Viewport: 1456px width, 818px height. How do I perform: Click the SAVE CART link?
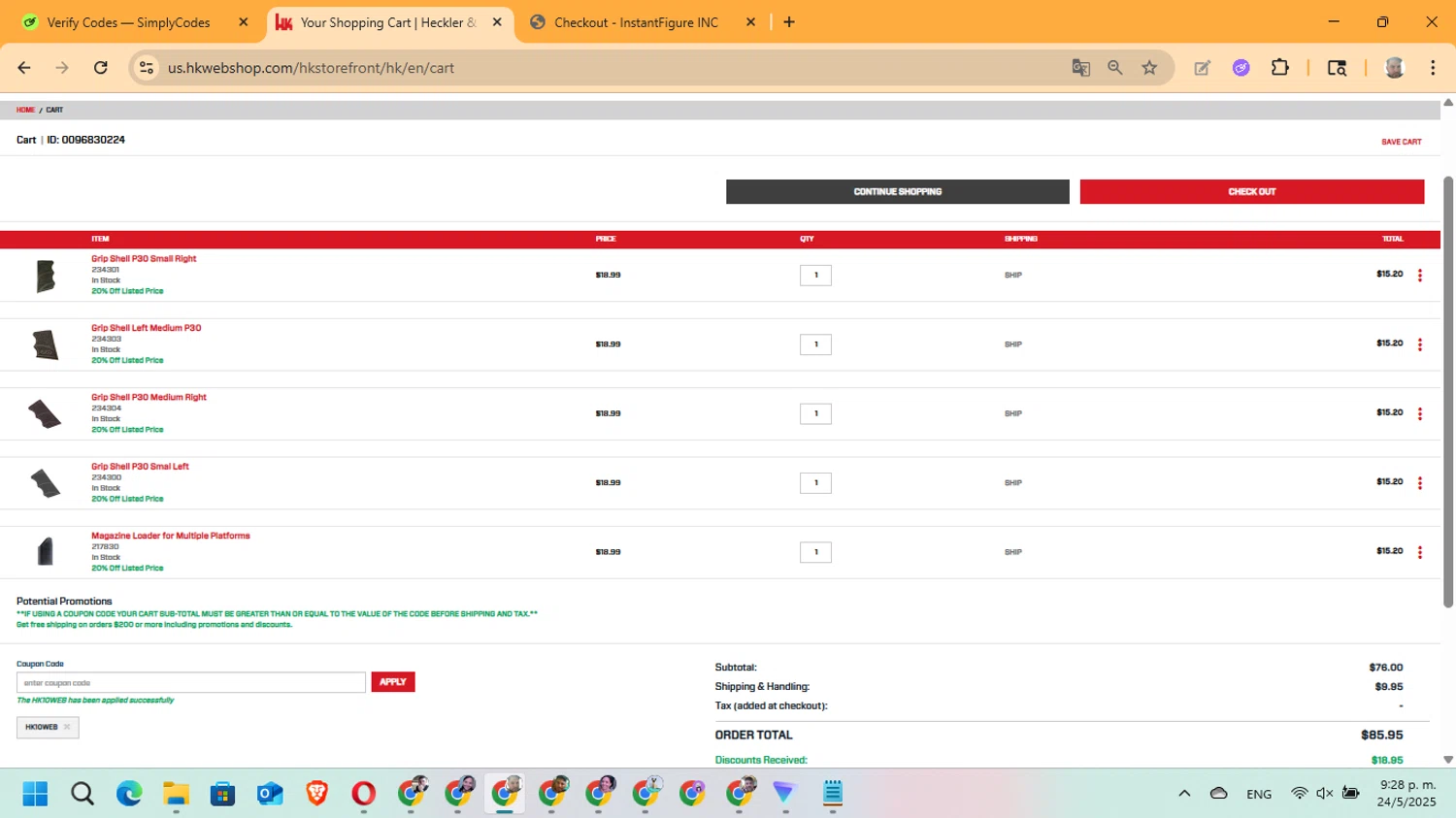[1401, 142]
